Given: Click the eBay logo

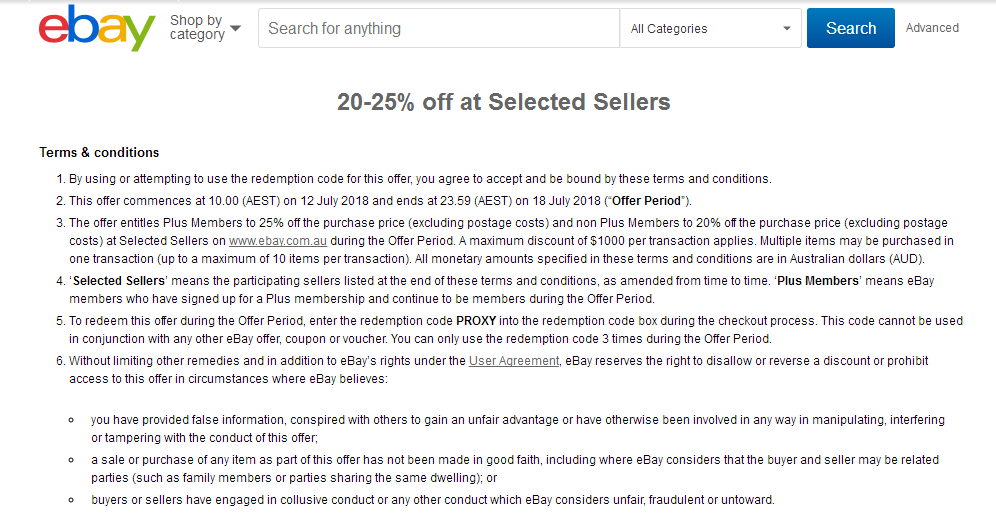Looking at the screenshot, I should click(x=97, y=28).
